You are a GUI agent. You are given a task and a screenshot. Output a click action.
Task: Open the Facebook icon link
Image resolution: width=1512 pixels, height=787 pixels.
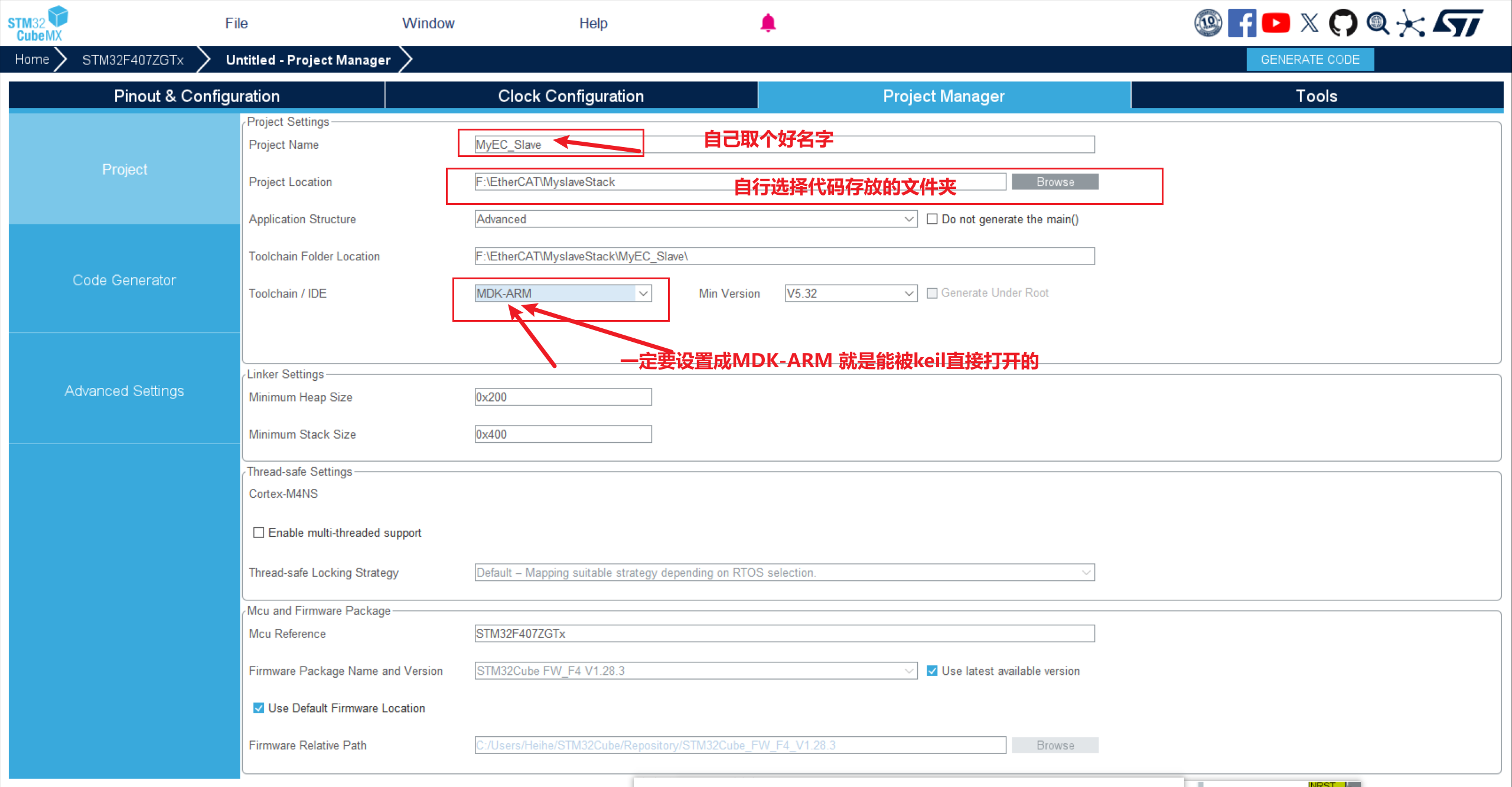pyautogui.click(x=1241, y=23)
